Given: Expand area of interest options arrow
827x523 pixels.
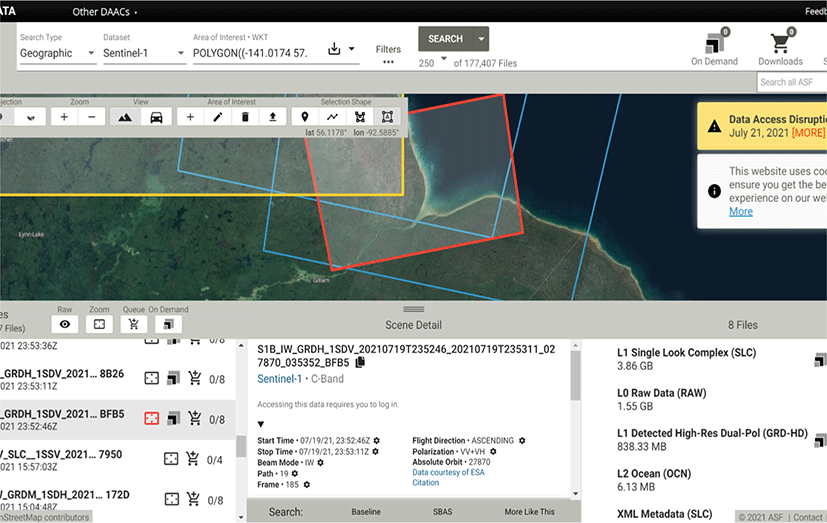Looking at the screenshot, I should click(352, 49).
